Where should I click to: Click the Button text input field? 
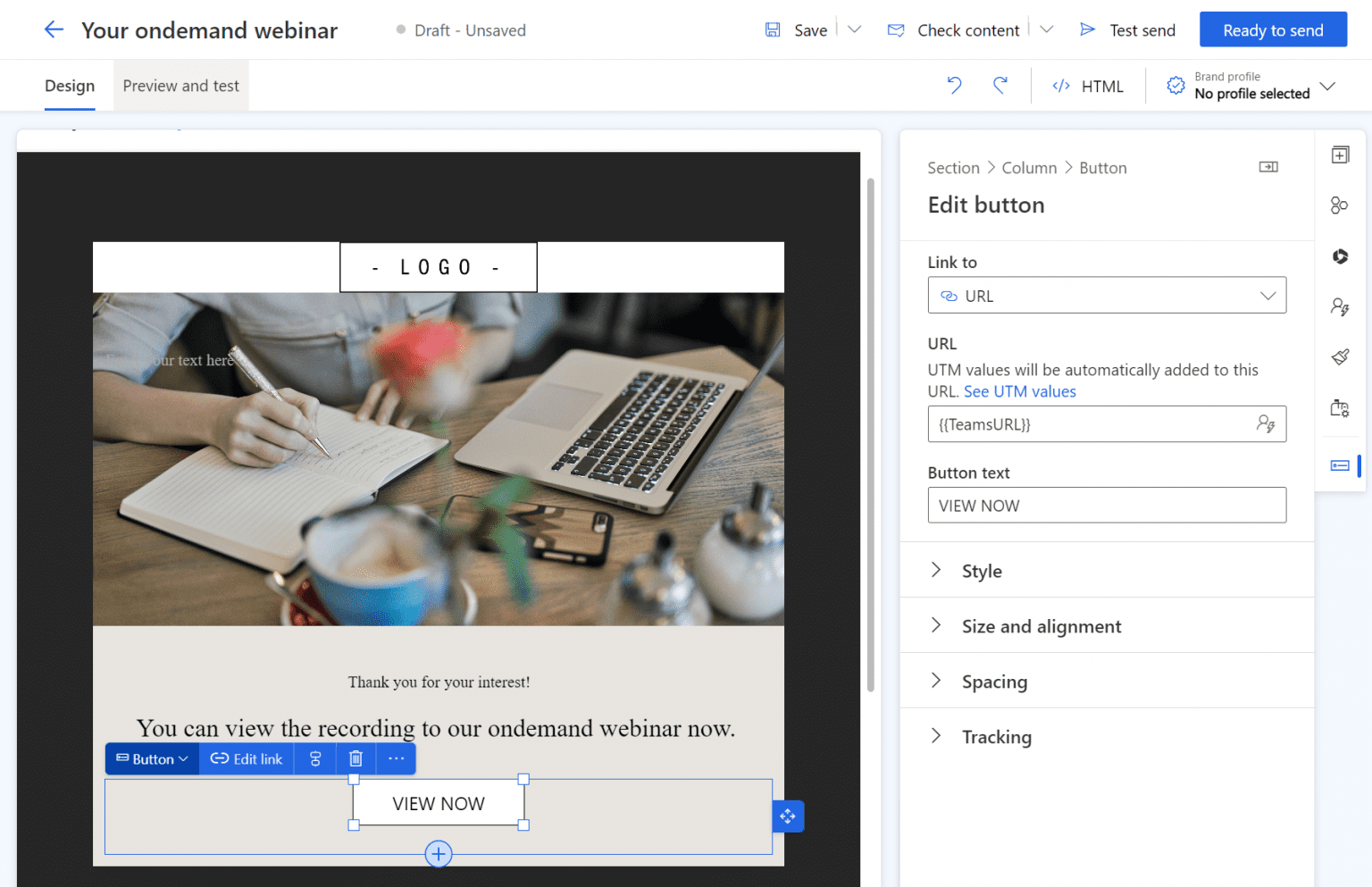click(x=1107, y=505)
